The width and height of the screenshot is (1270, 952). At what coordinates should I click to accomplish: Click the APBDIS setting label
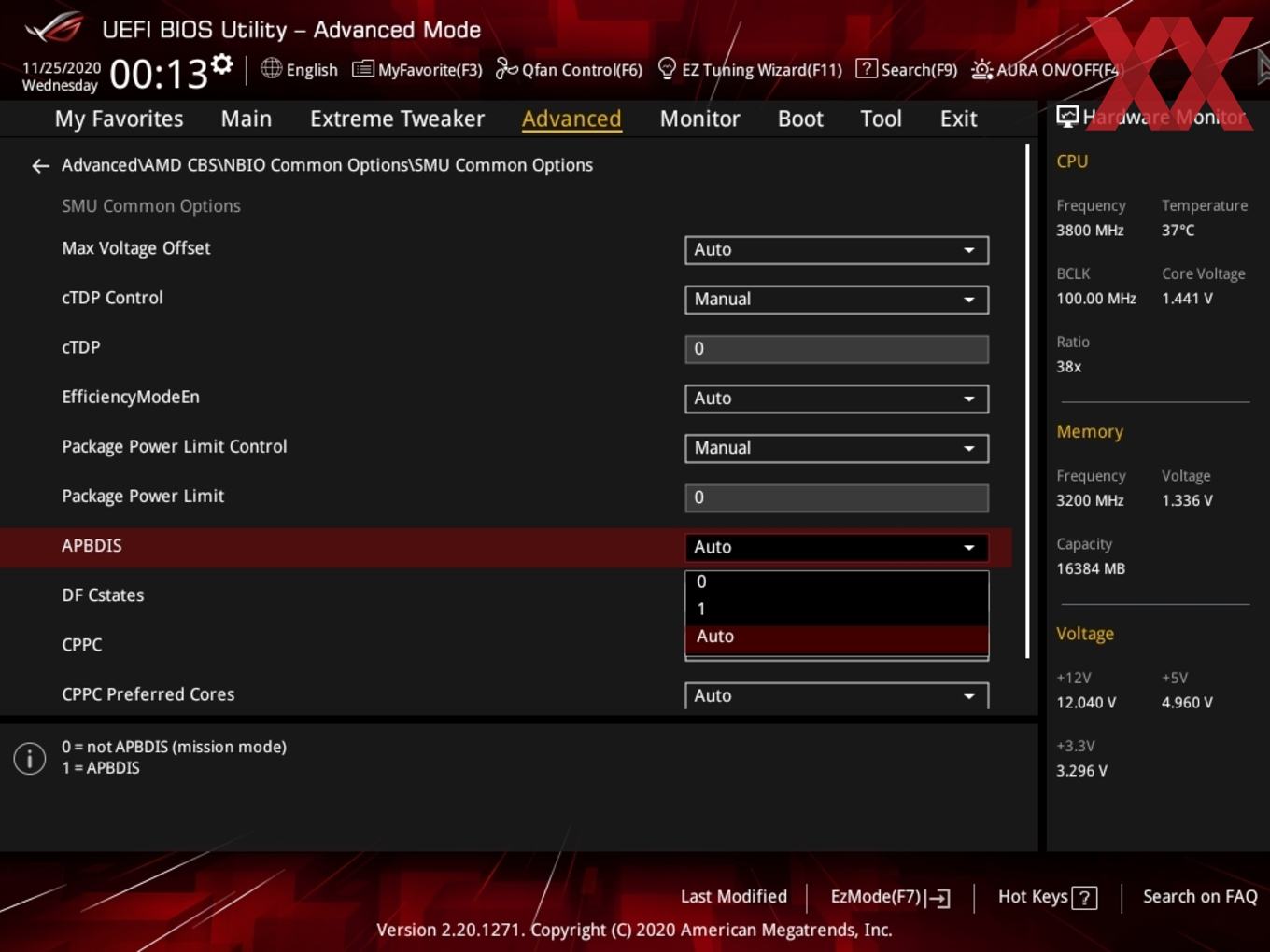click(x=92, y=546)
